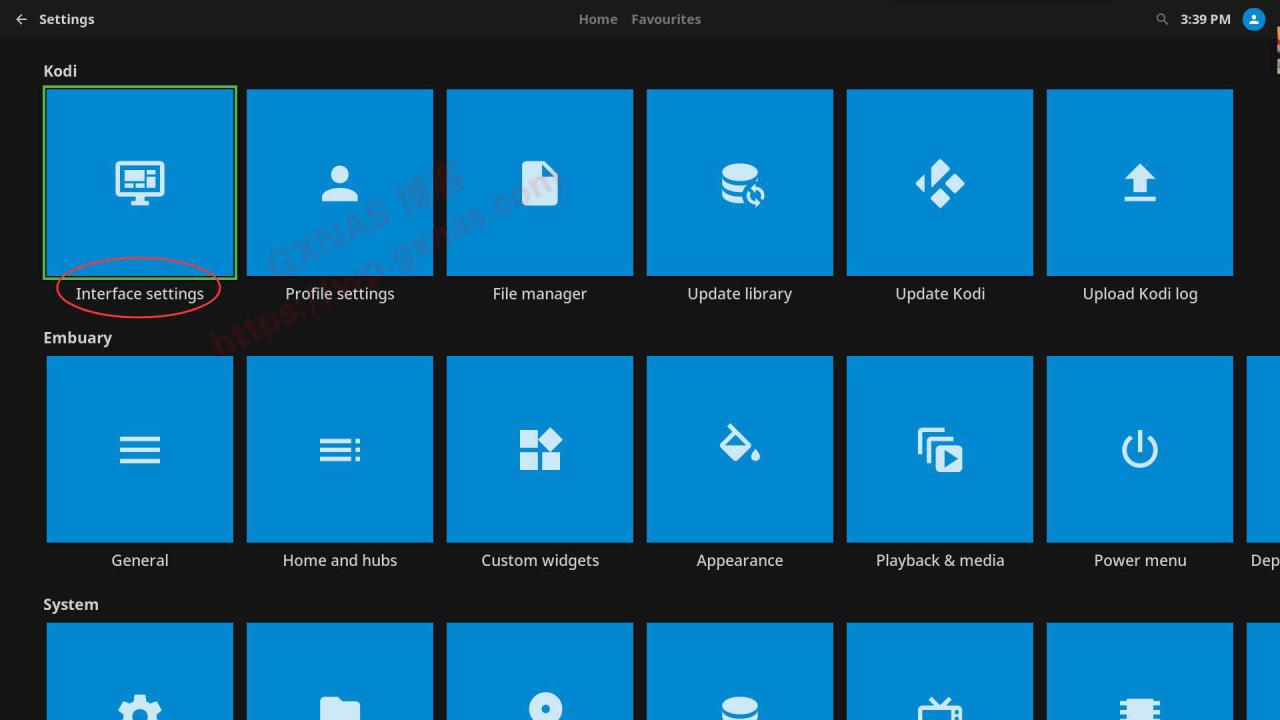Screen dimensions: 1280x720
Task: Open System folder tile
Action: [x=340, y=671]
